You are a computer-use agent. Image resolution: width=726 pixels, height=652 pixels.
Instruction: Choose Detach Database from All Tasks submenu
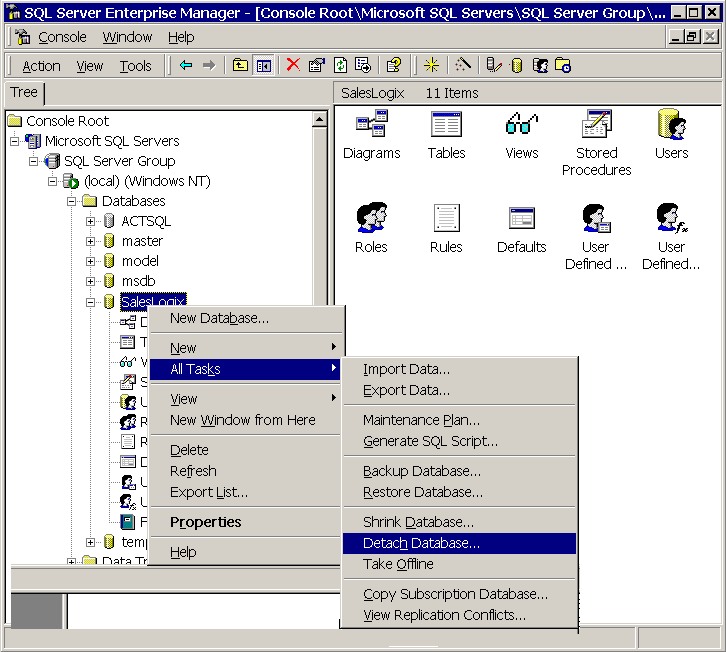click(x=459, y=543)
